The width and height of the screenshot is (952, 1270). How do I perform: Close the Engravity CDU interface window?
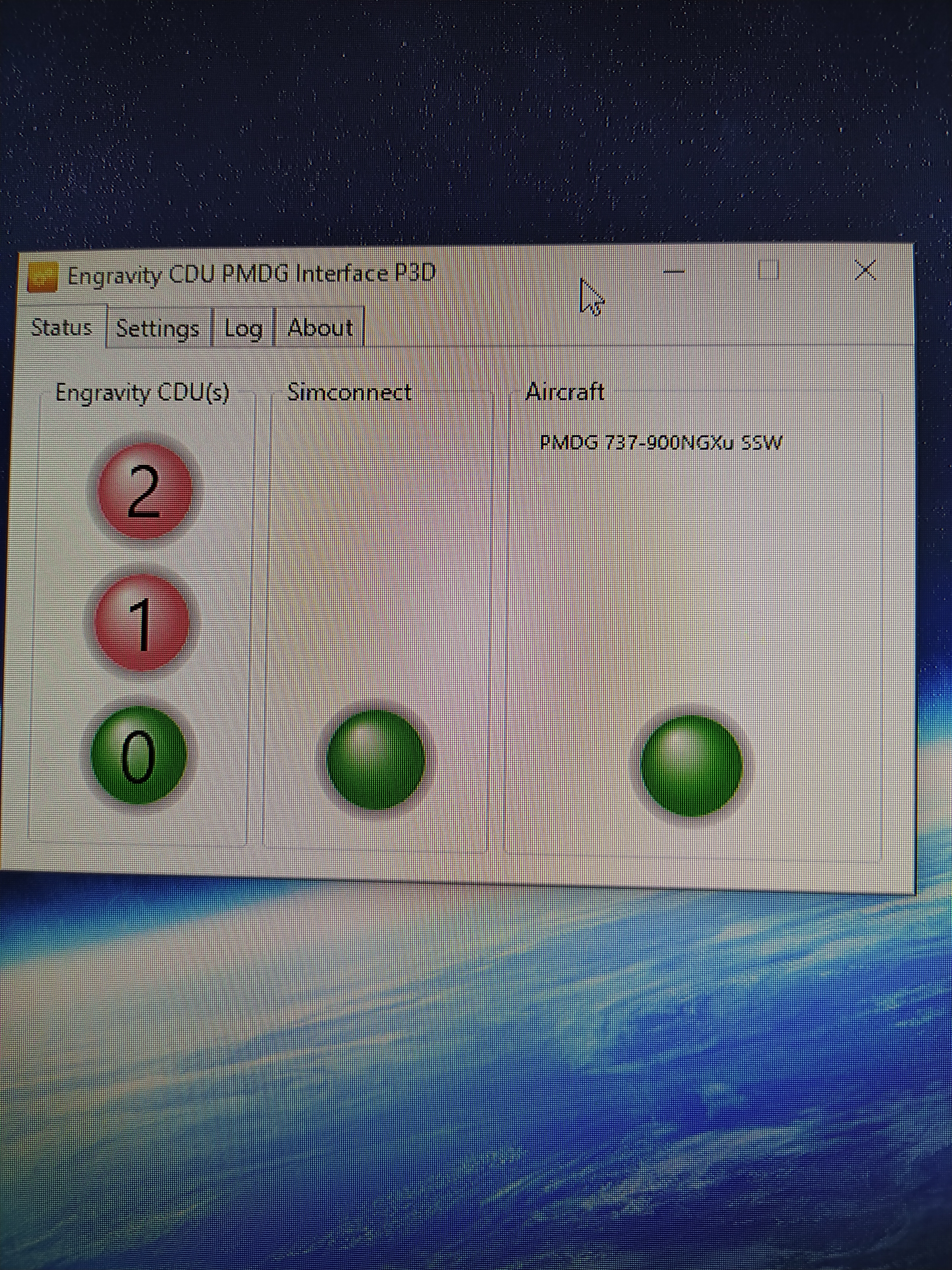point(865,269)
